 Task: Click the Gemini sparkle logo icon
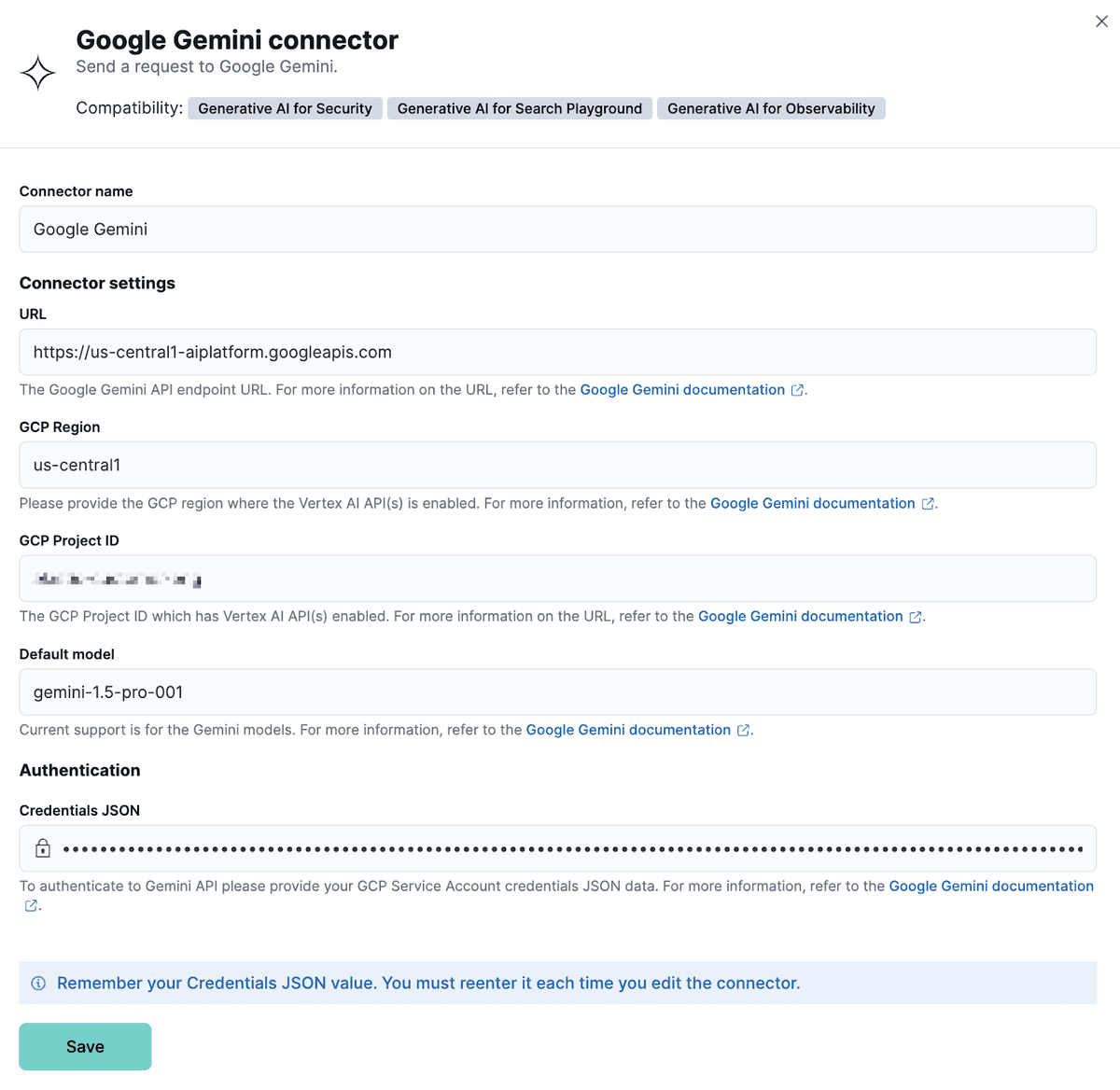pyautogui.click(x=38, y=73)
